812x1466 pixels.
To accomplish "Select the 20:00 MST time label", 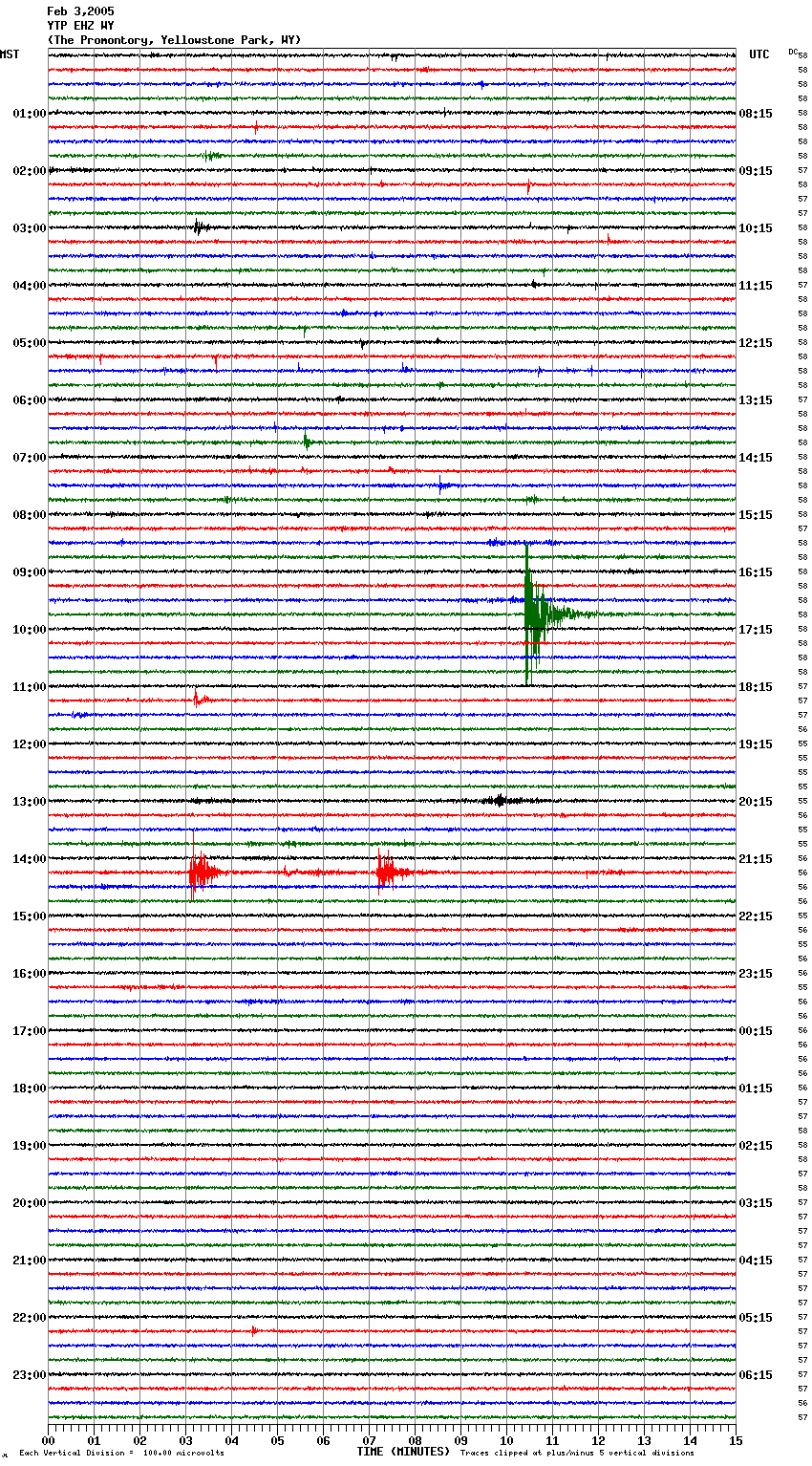I will coord(30,1203).
